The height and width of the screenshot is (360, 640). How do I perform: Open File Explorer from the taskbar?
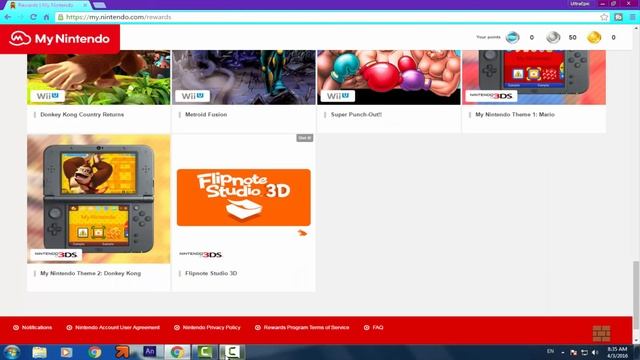tap(40, 352)
